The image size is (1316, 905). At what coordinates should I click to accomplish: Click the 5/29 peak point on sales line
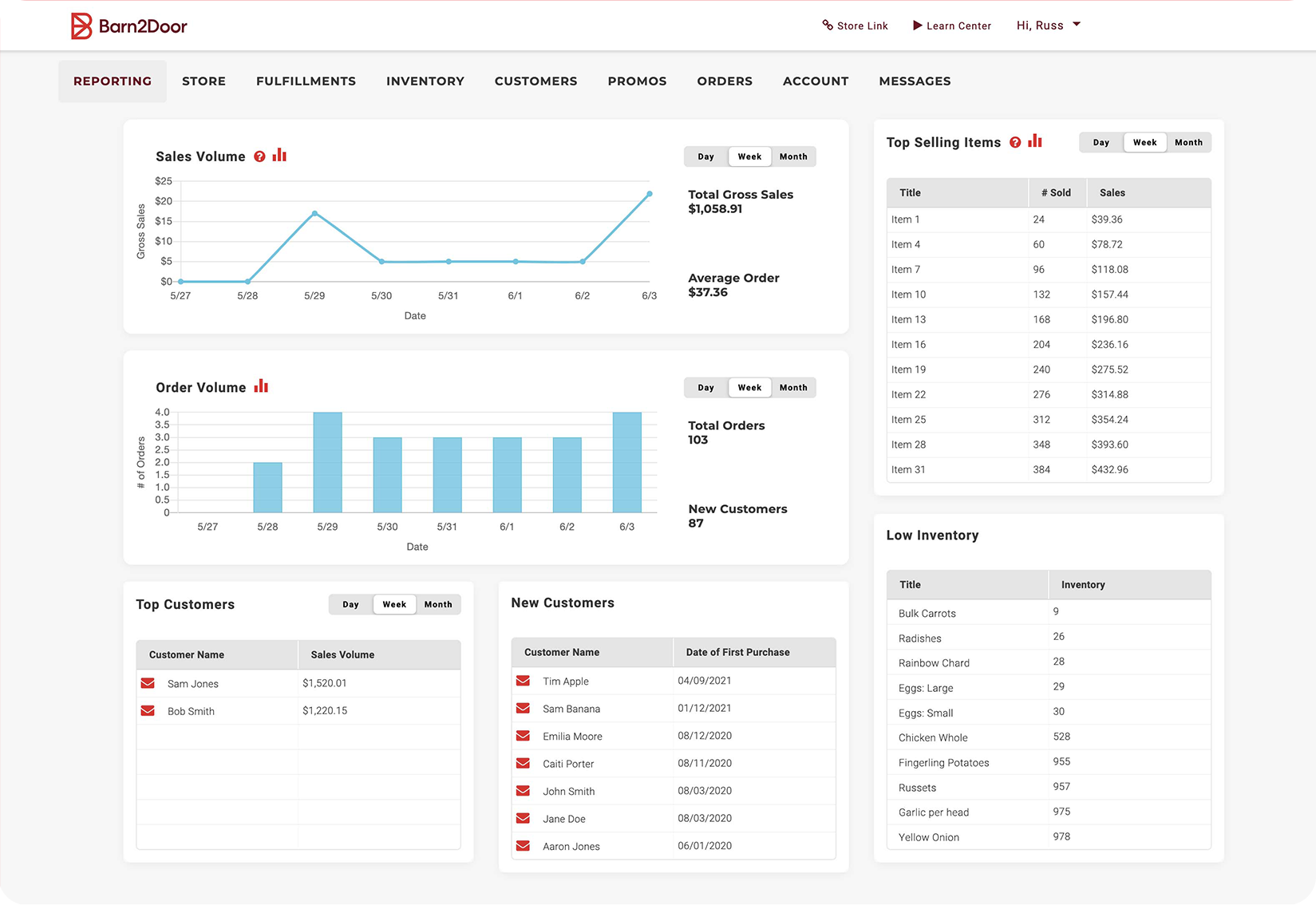pyautogui.click(x=314, y=213)
